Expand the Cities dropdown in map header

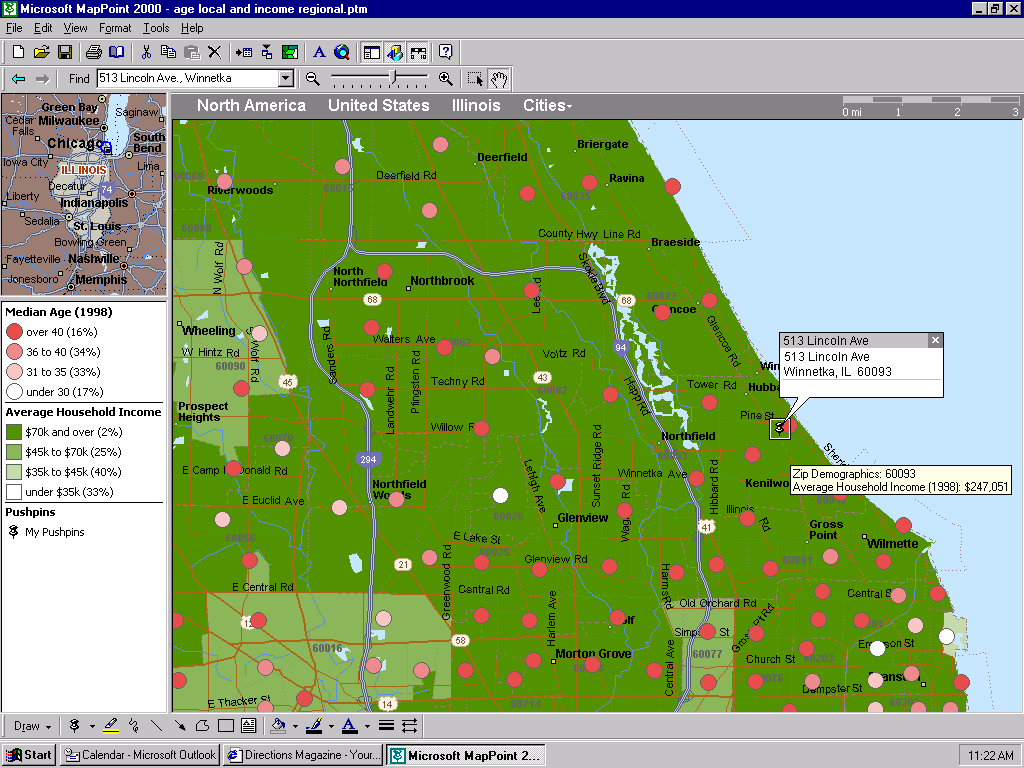click(x=547, y=106)
